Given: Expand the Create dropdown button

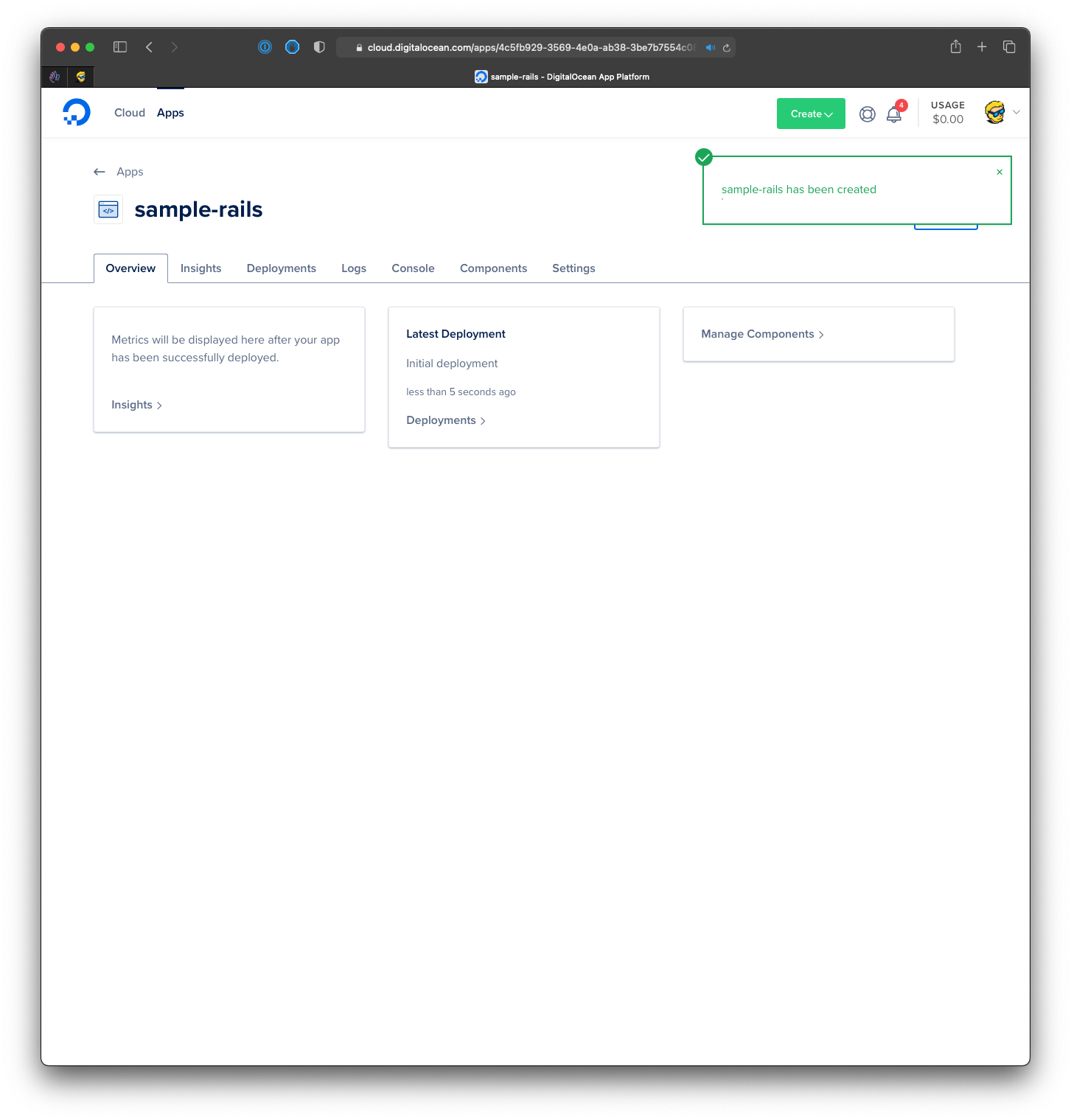Looking at the screenshot, I should pyautogui.click(x=811, y=114).
